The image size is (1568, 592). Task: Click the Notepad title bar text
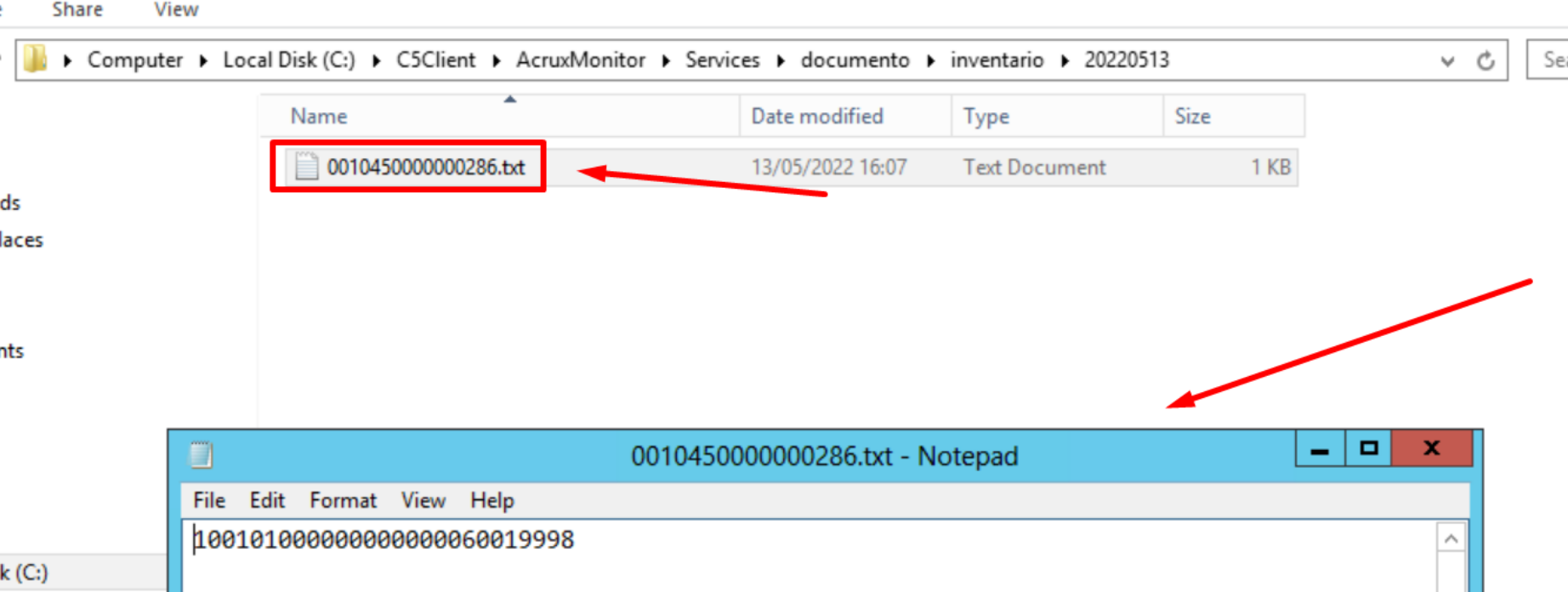pos(824,456)
